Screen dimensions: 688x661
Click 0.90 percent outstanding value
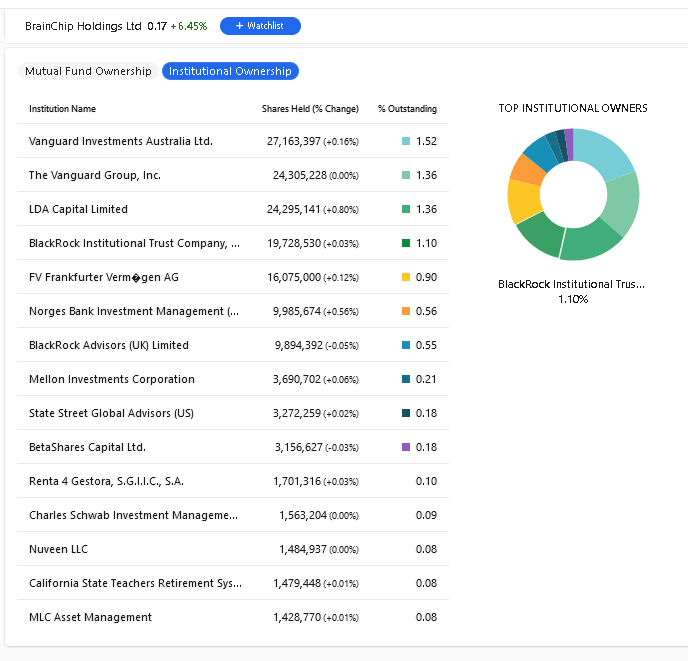426,277
